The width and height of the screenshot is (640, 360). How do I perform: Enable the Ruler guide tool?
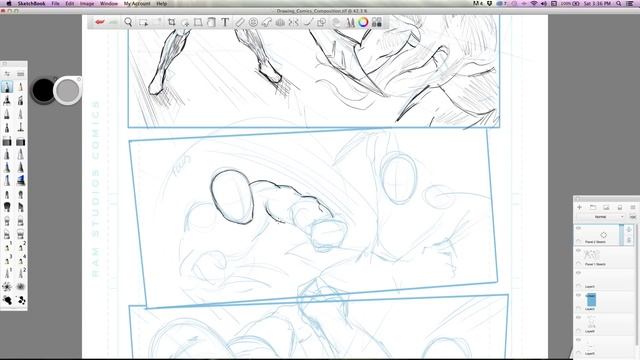tap(240, 22)
